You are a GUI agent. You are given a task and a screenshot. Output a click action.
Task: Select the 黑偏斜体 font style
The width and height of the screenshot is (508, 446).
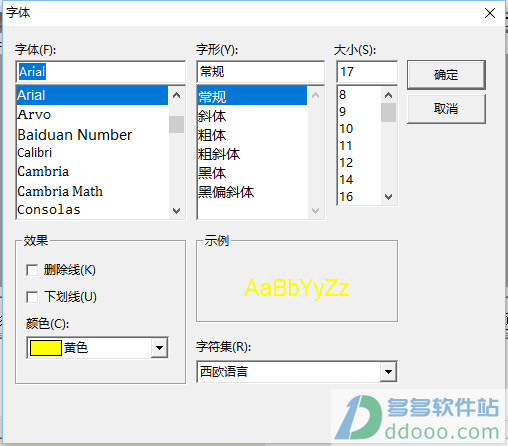(252, 192)
